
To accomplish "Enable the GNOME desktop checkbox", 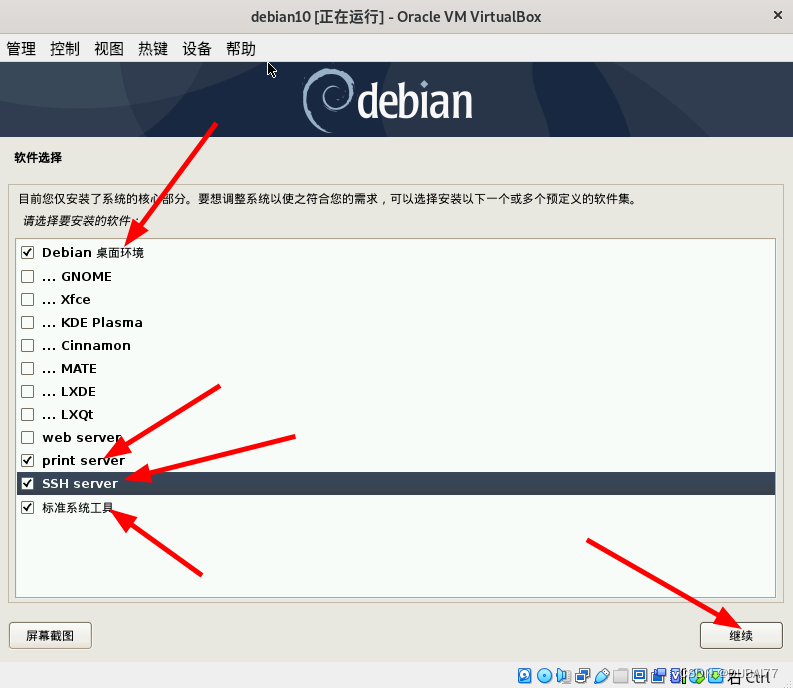I will pyautogui.click(x=27, y=276).
